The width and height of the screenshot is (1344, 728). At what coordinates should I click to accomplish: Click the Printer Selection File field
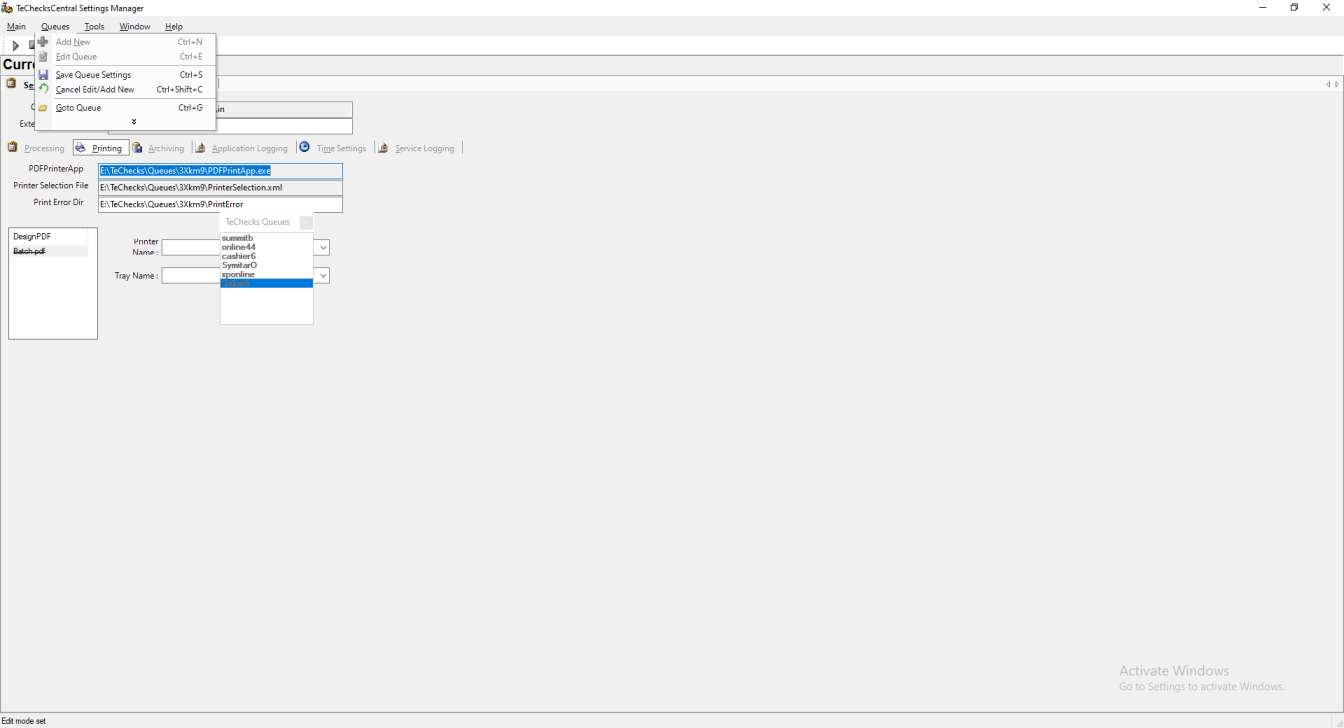point(220,188)
